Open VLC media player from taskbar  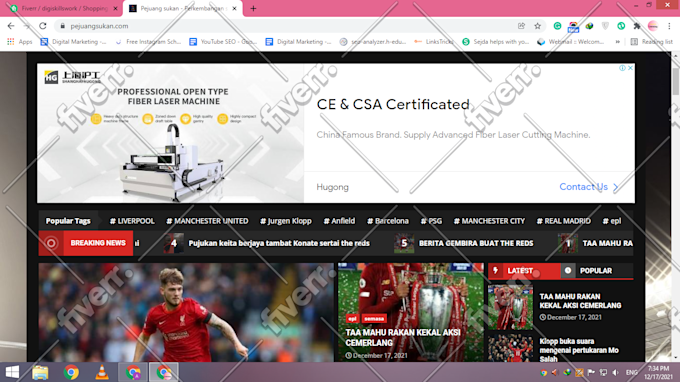click(x=102, y=372)
